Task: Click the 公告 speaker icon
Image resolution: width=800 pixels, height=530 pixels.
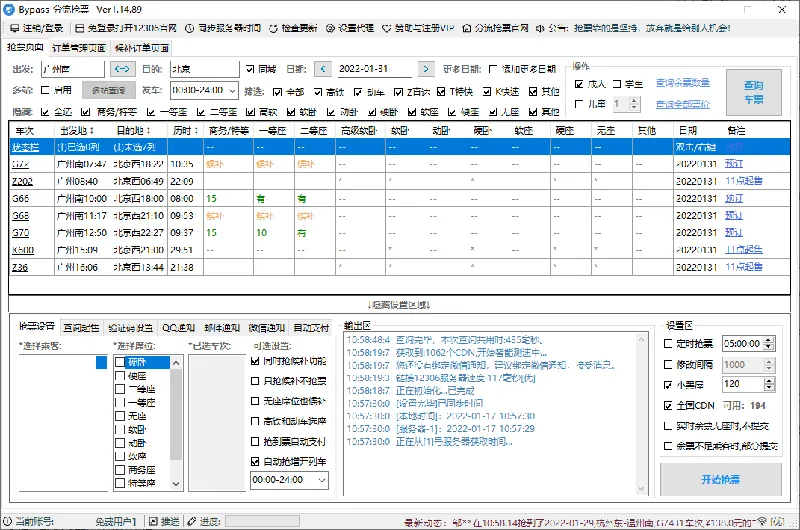Action: [540, 28]
